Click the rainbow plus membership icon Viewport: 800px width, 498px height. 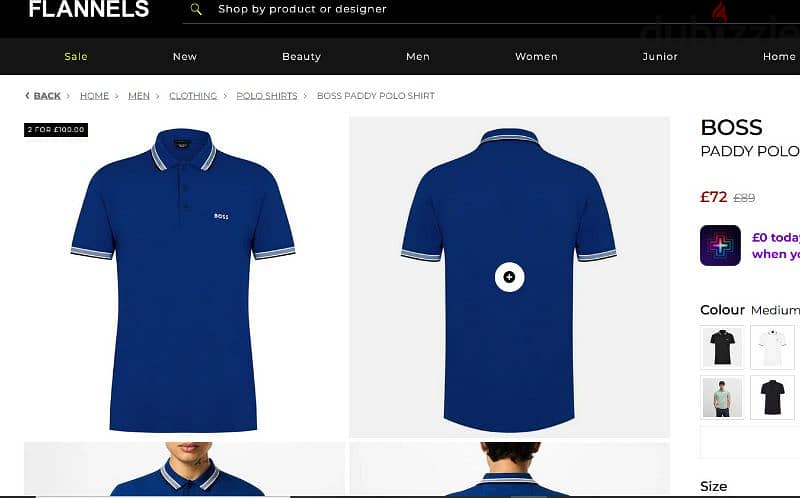(720, 245)
